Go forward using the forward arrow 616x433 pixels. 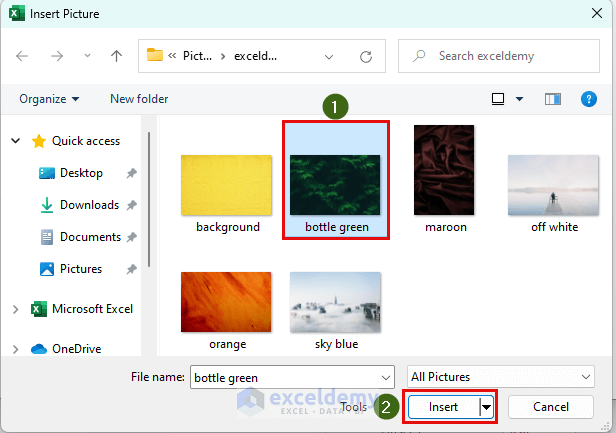(x=57, y=56)
